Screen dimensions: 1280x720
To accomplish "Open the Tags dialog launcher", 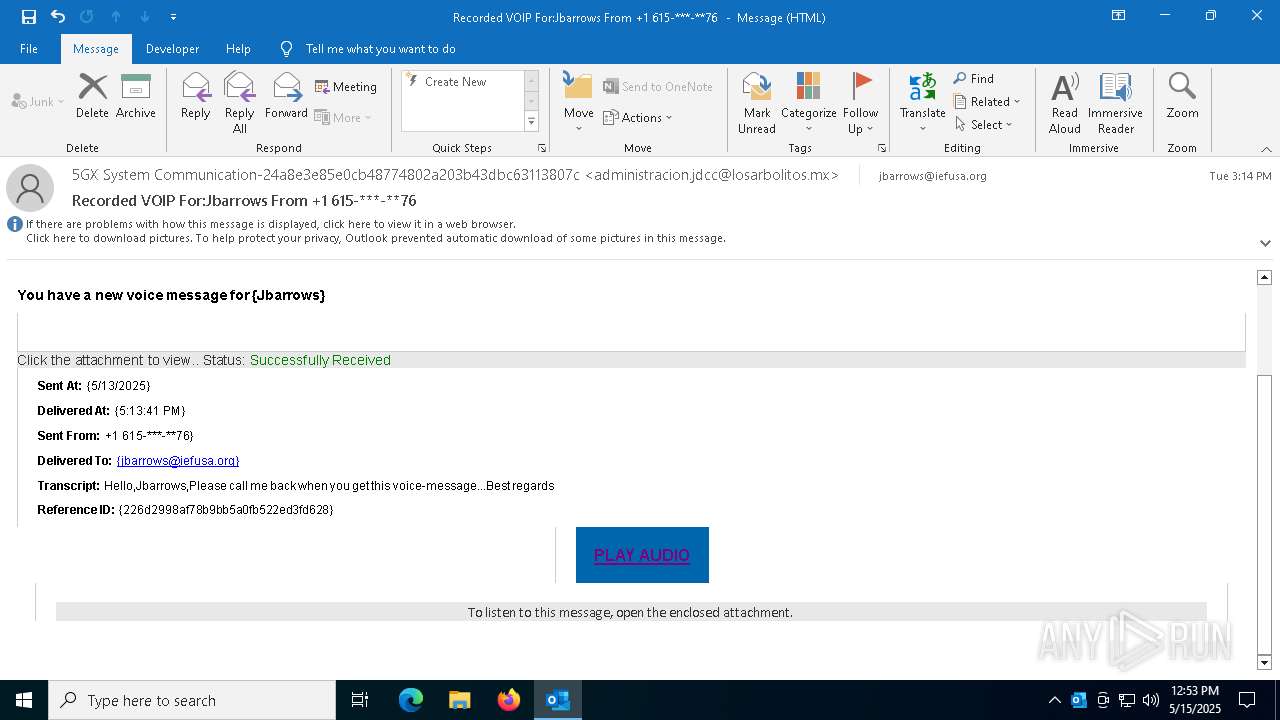I will (882, 148).
